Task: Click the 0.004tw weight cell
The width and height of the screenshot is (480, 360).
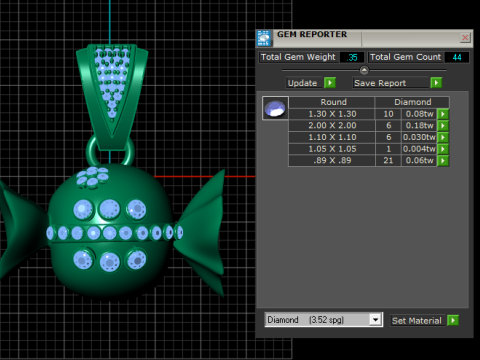Action: coord(419,149)
